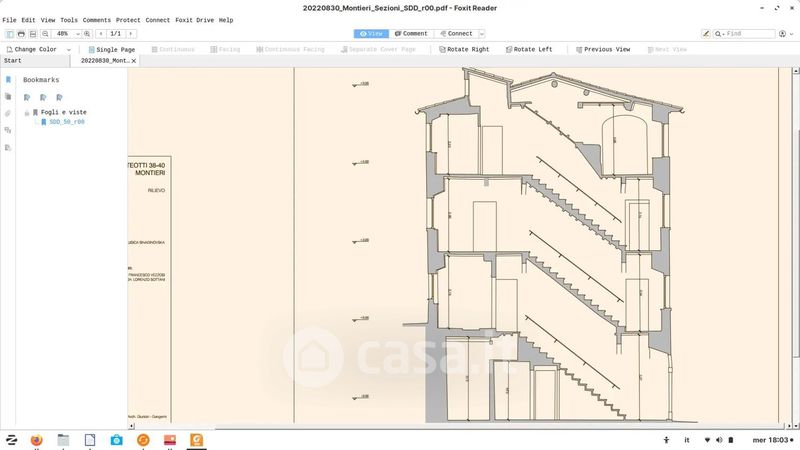800x450 pixels.
Task: Open the Attachments paperclip panel icon
Action: click(x=8, y=113)
